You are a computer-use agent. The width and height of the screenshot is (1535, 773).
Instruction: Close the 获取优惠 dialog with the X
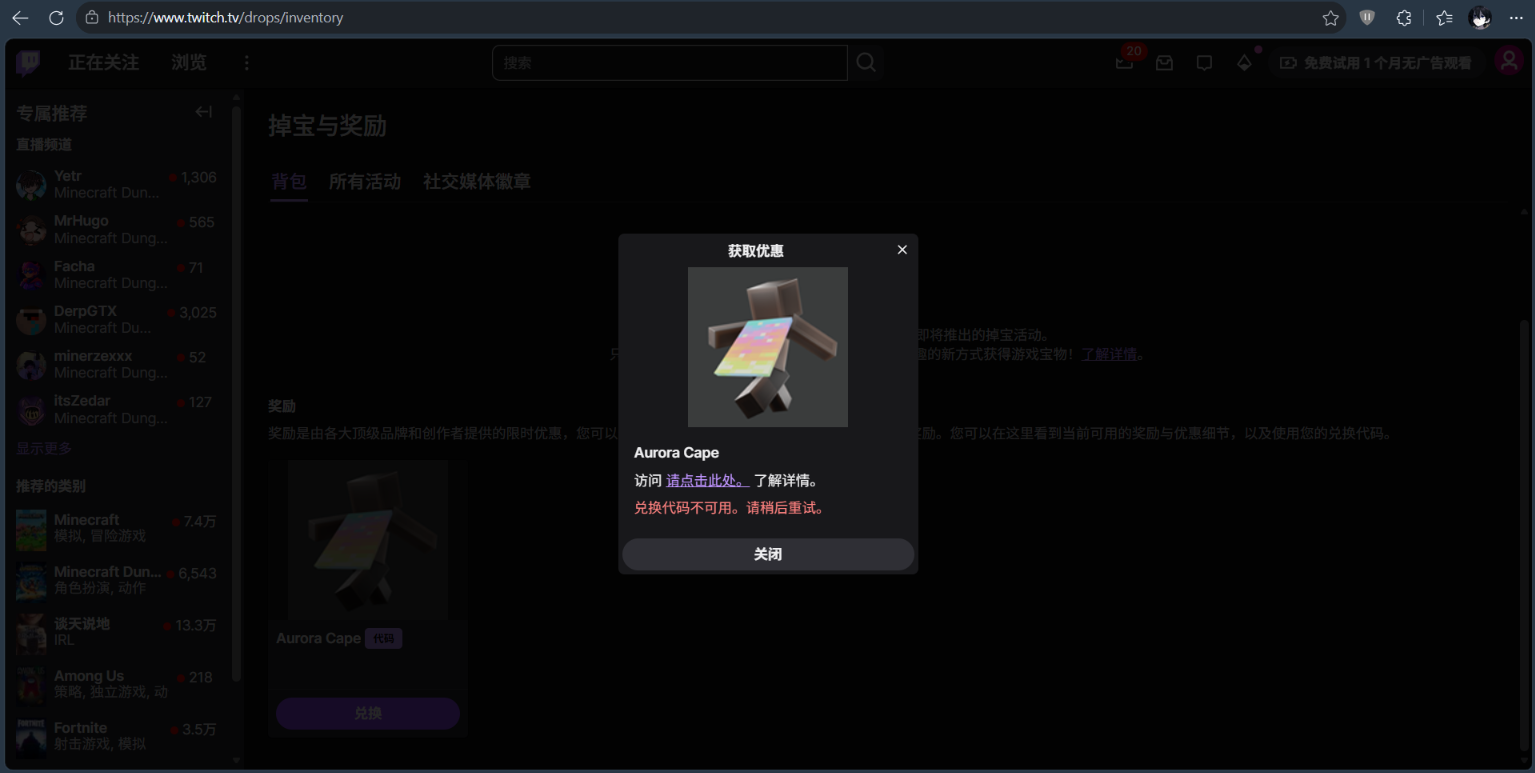(x=902, y=250)
